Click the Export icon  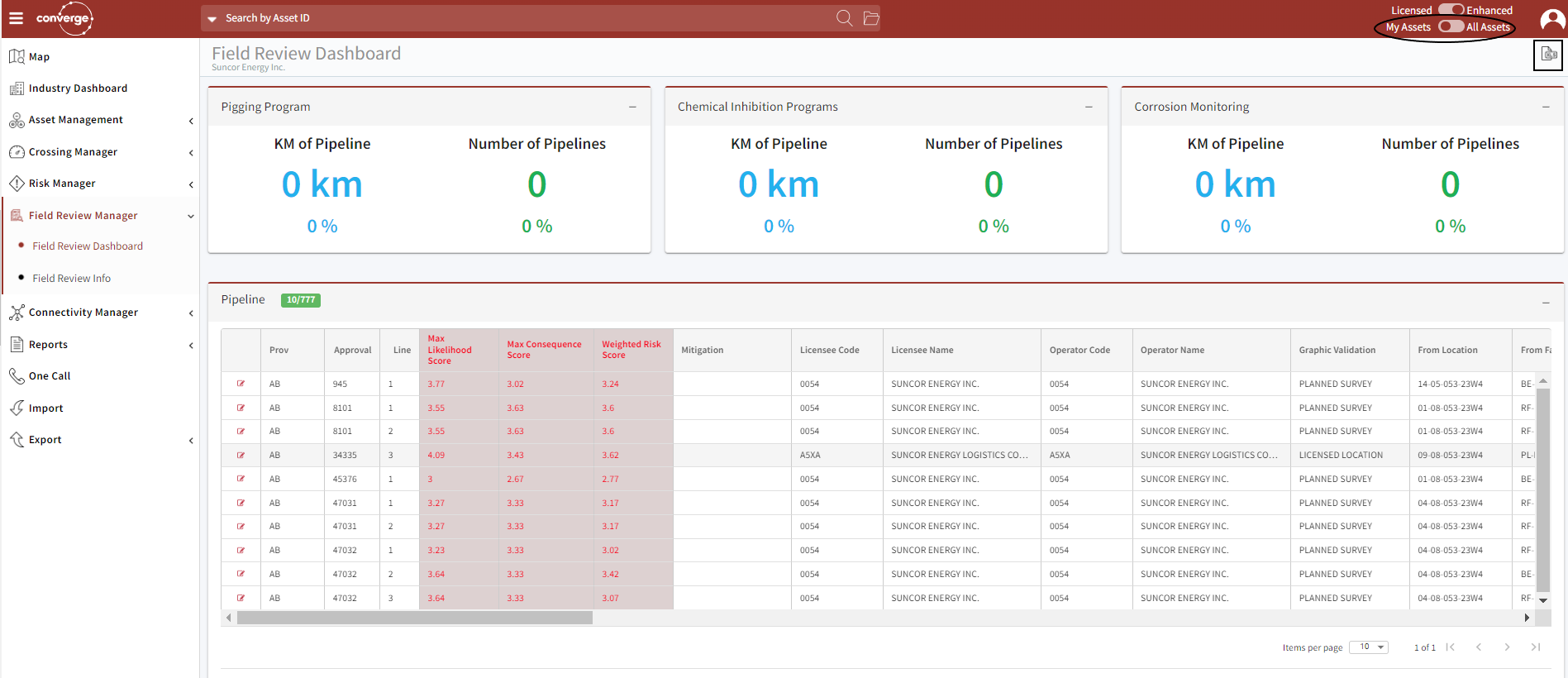pyautogui.click(x=17, y=440)
